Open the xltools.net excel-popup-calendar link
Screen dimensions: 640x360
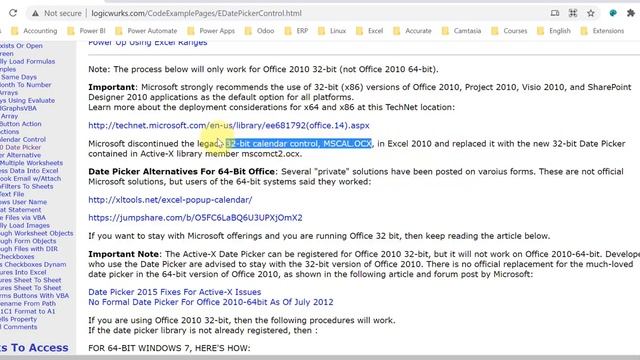(170, 200)
